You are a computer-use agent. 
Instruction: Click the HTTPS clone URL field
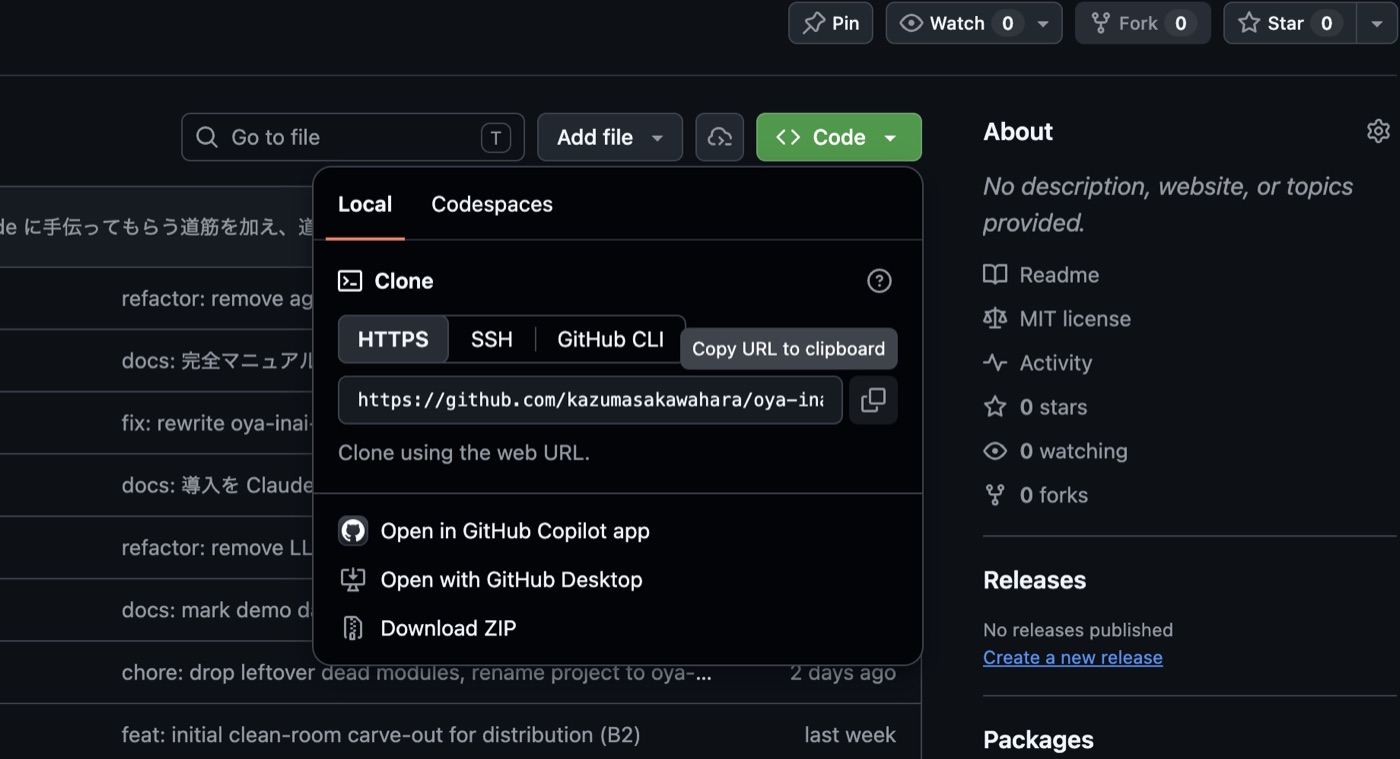[x=590, y=400]
